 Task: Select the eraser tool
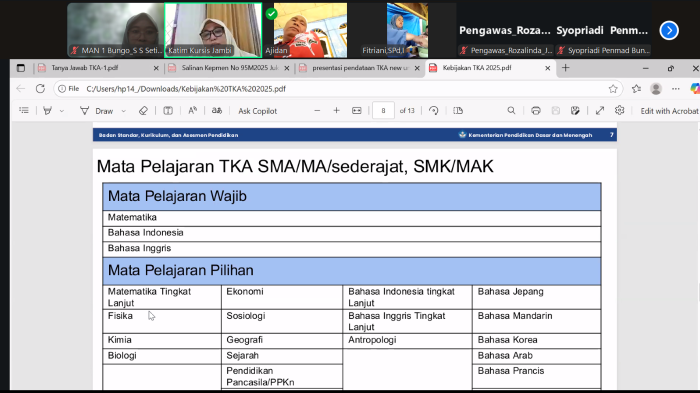point(143,110)
